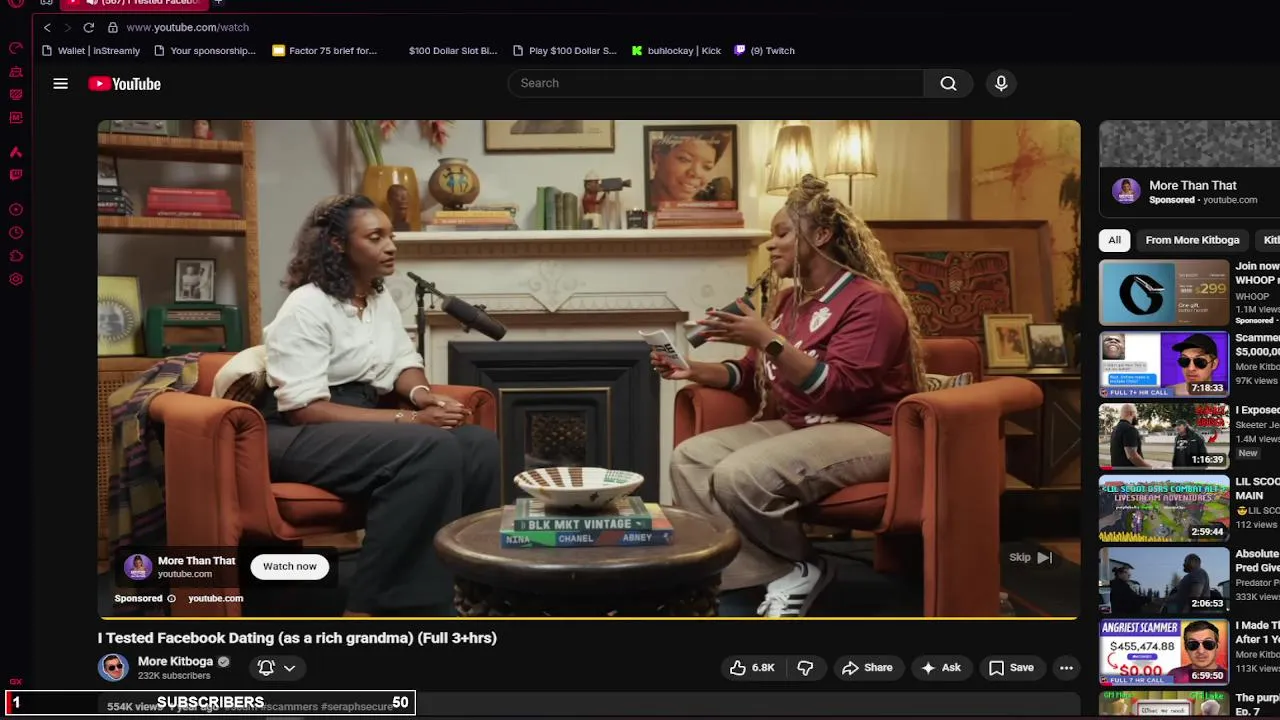Open (9) Twitch bookmark
The height and width of the screenshot is (720, 1280).
[764, 50]
